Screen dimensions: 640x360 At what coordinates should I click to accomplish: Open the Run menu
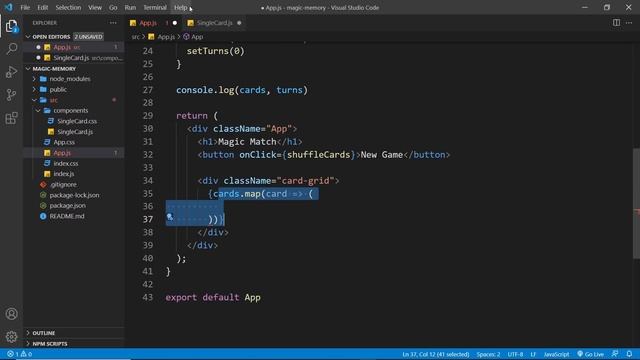pyautogui.click(x=130, y=7)
